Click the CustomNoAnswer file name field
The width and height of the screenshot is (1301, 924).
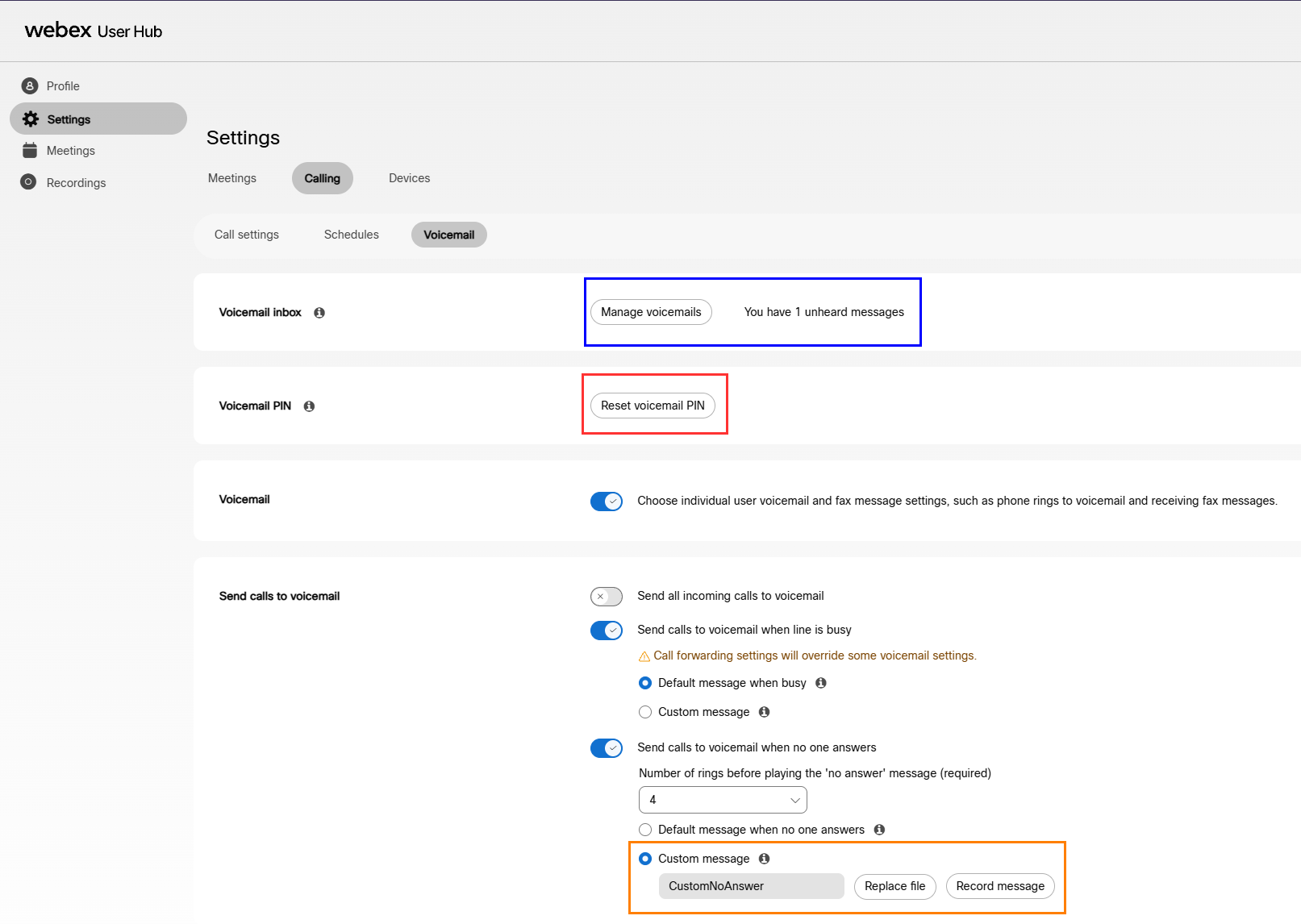(x=752, y=886)
